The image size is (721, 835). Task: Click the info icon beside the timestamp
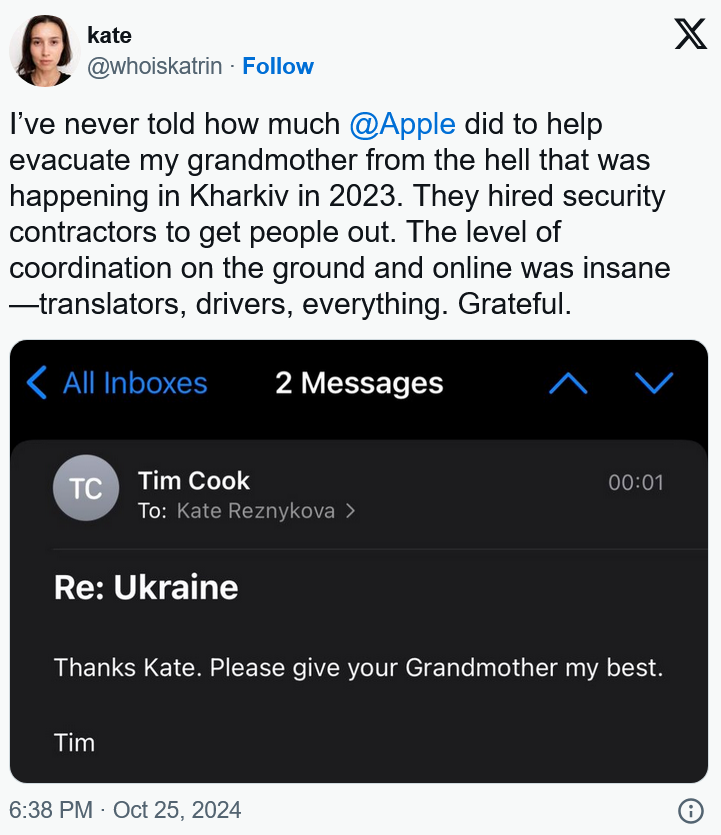point(690,809)
